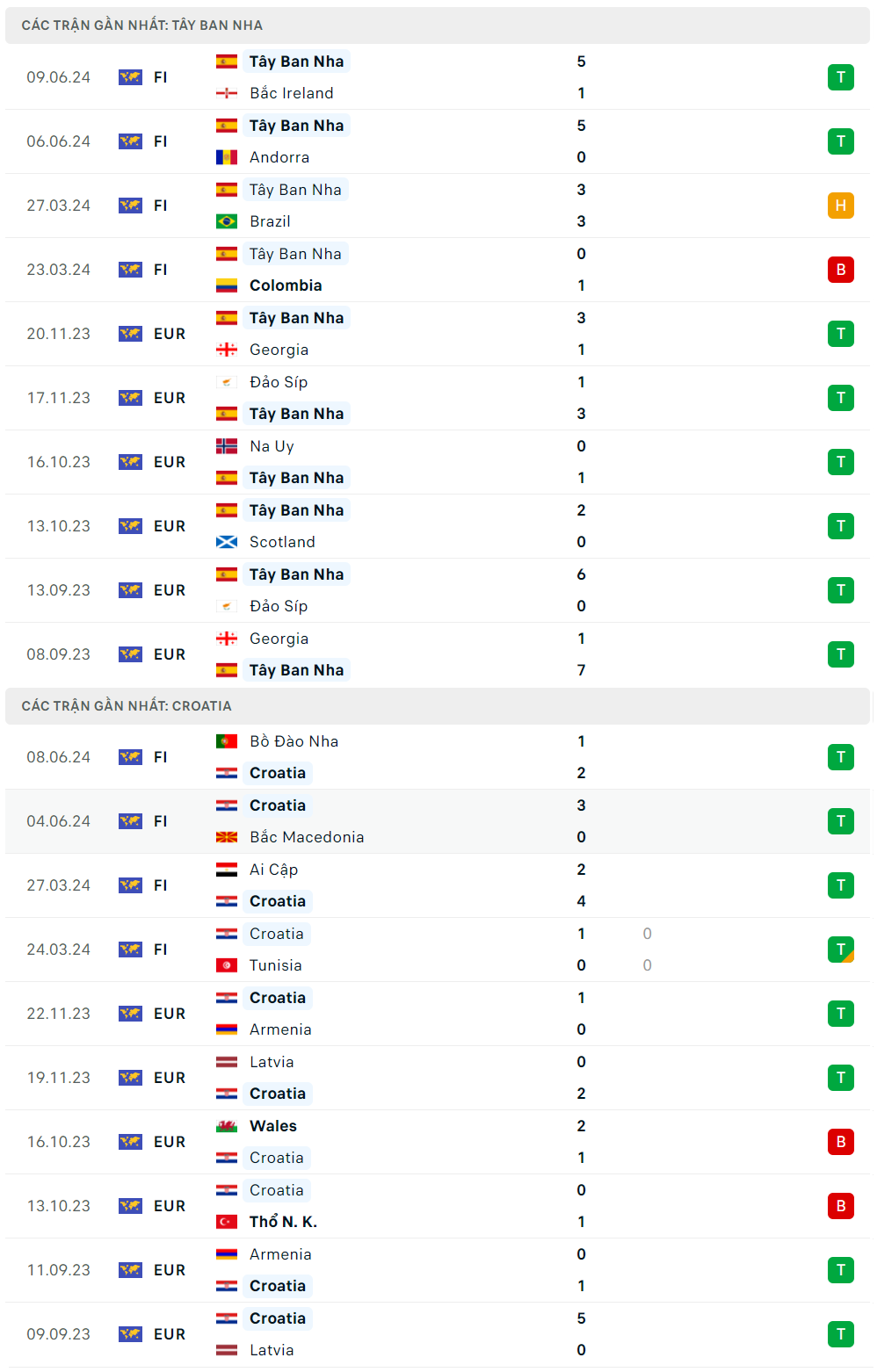The width and height of the screenshot is (877, 1372).
Task: Click the Bồ Đào Nha flag icon
Action: point(227,741)
